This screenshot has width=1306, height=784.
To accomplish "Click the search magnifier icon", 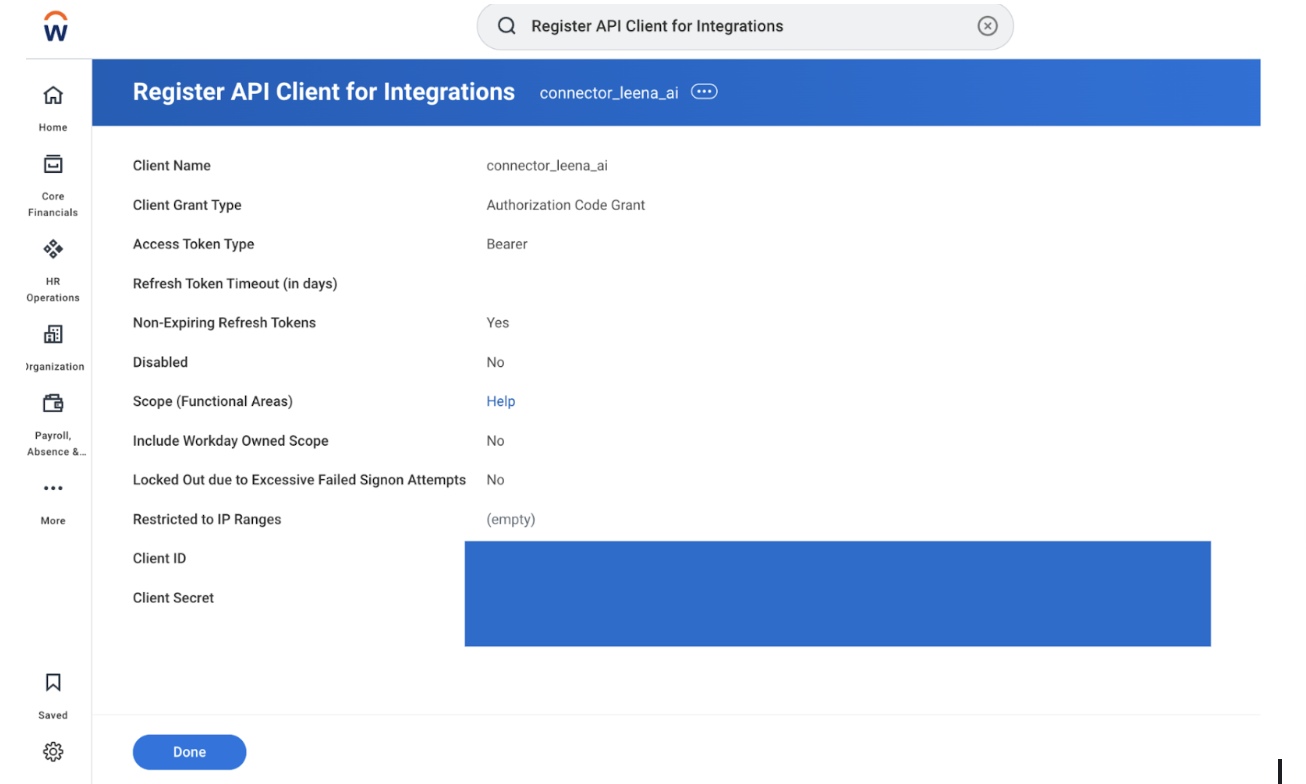I will click(507, 26).
